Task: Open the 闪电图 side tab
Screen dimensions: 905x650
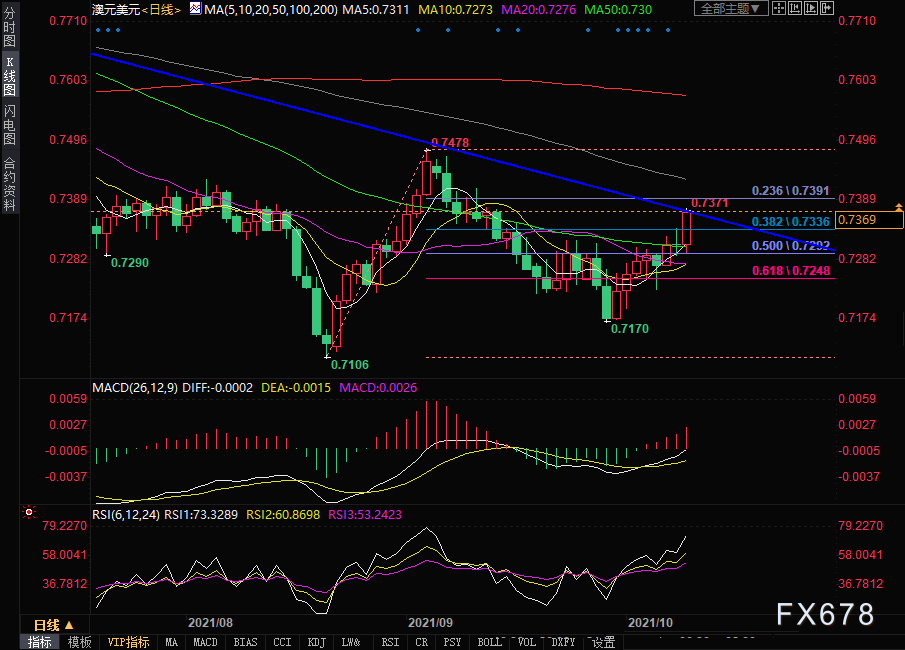Action: point(9,125)
